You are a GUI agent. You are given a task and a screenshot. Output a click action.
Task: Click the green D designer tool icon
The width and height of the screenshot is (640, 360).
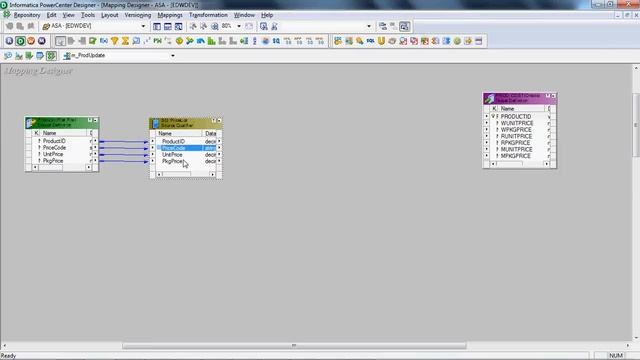pyautogui.click(x=20, y=41)
